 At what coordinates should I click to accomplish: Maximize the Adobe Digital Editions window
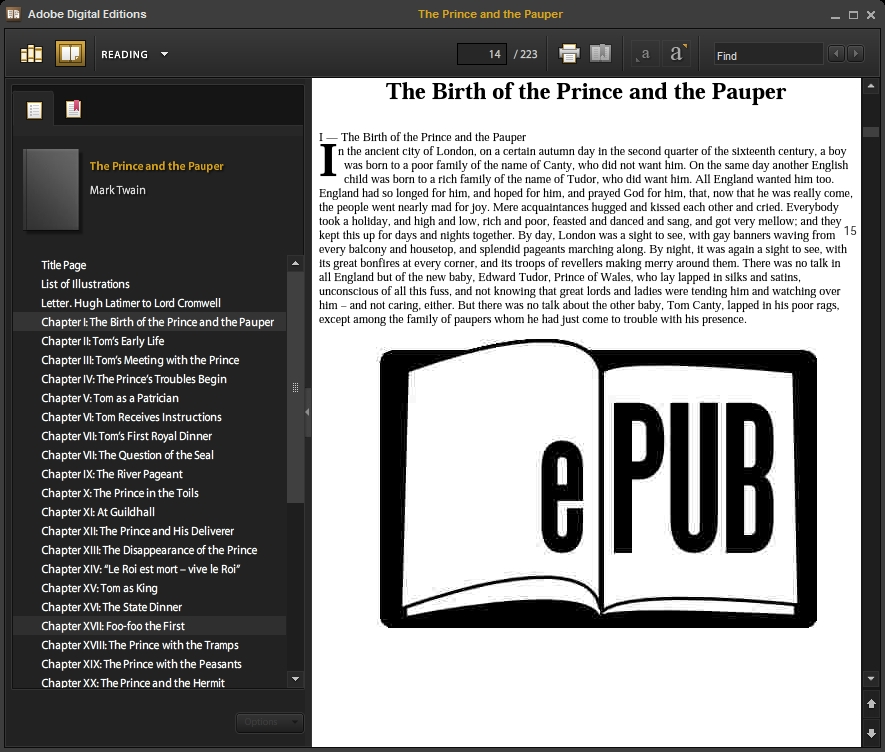click(x=853, y=15)
